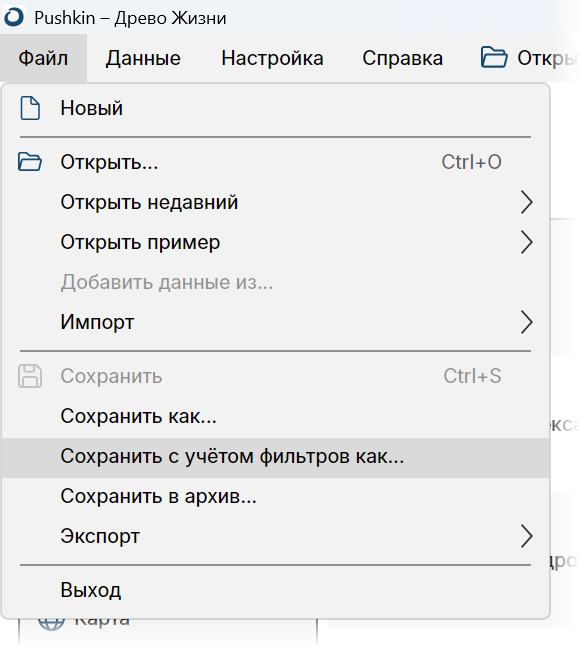The height and width of the screenshot is (648, 580).
Task: Click the Ctrl+O shortcut label
Action: pyautogui.click(x=471, y=162)
